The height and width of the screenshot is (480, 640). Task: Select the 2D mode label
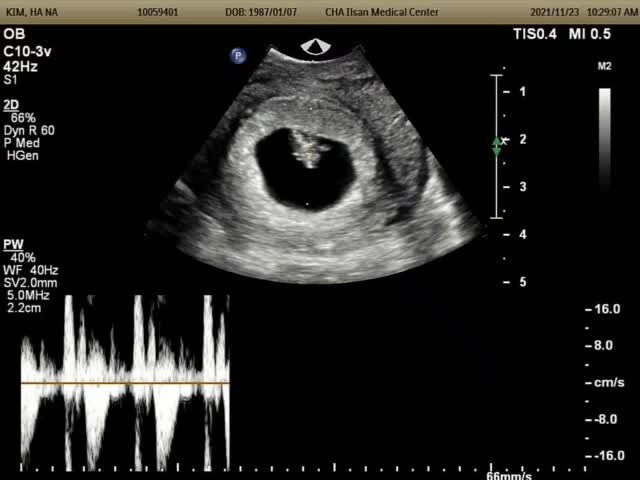point(11,105)
